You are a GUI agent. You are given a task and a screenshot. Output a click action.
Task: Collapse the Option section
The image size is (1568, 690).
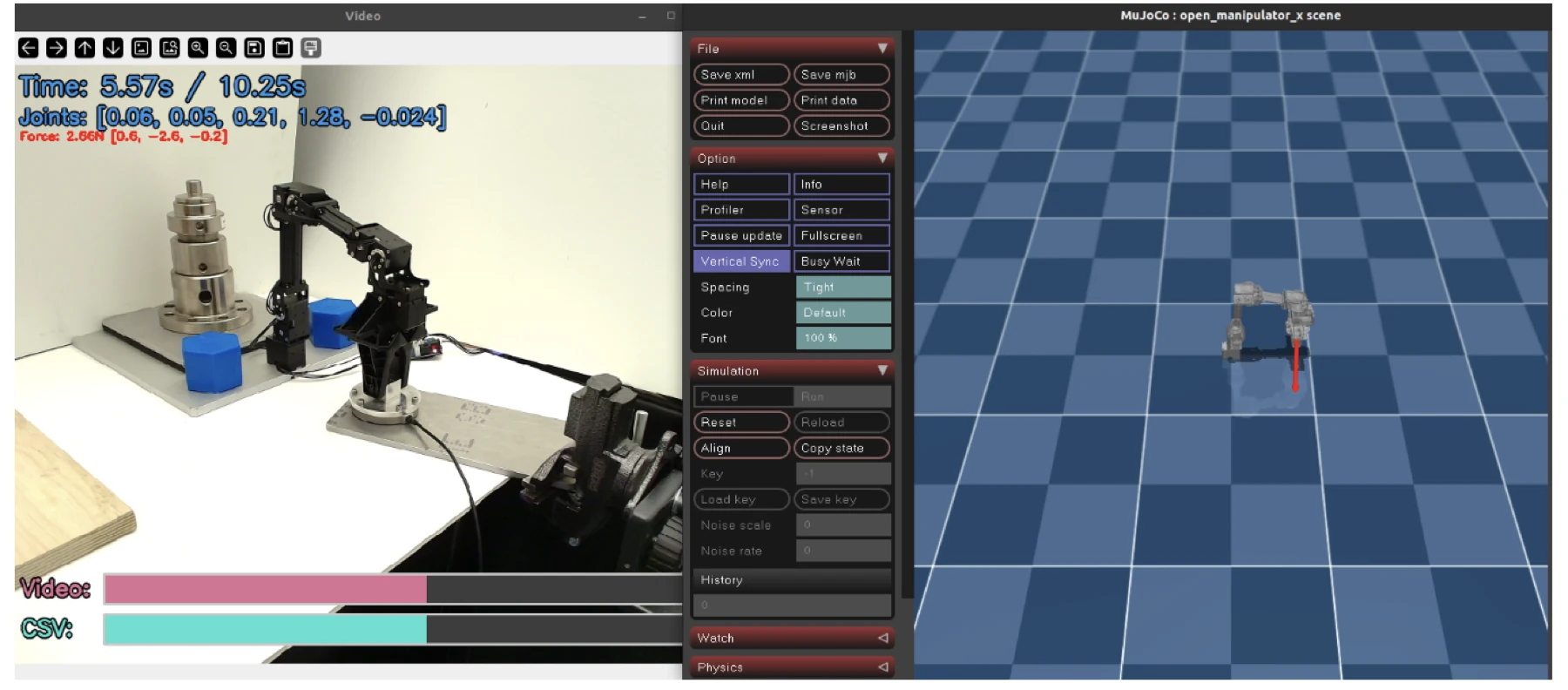882,159
